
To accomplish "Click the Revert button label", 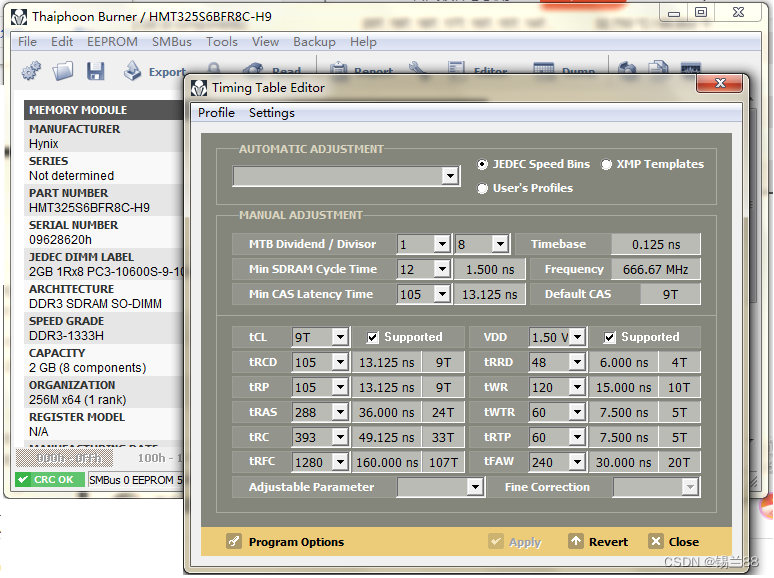I will (x=608, y=542).
